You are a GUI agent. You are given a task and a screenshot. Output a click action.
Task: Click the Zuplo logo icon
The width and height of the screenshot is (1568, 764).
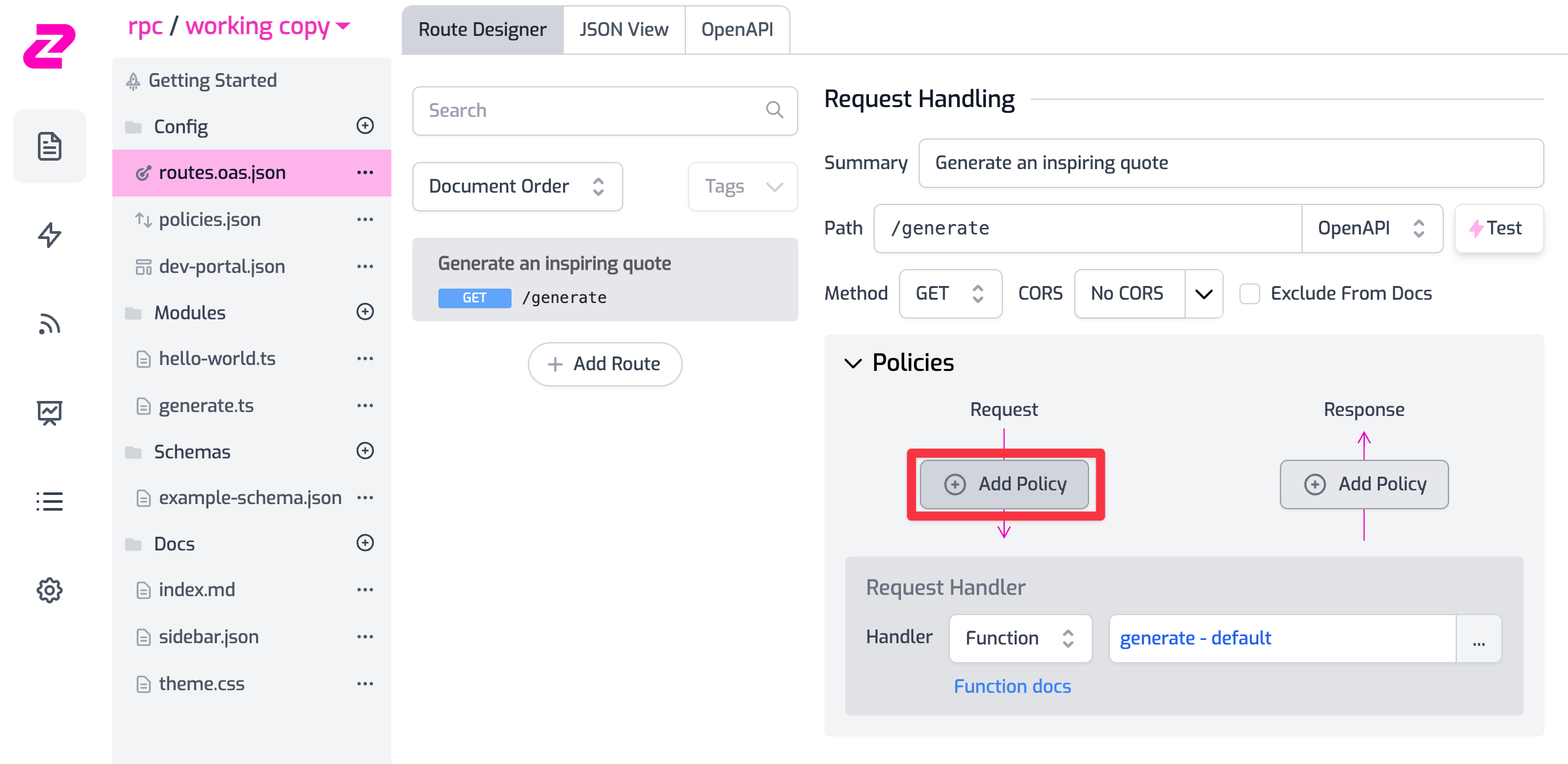pyautogui.click(x=49, y=46)
